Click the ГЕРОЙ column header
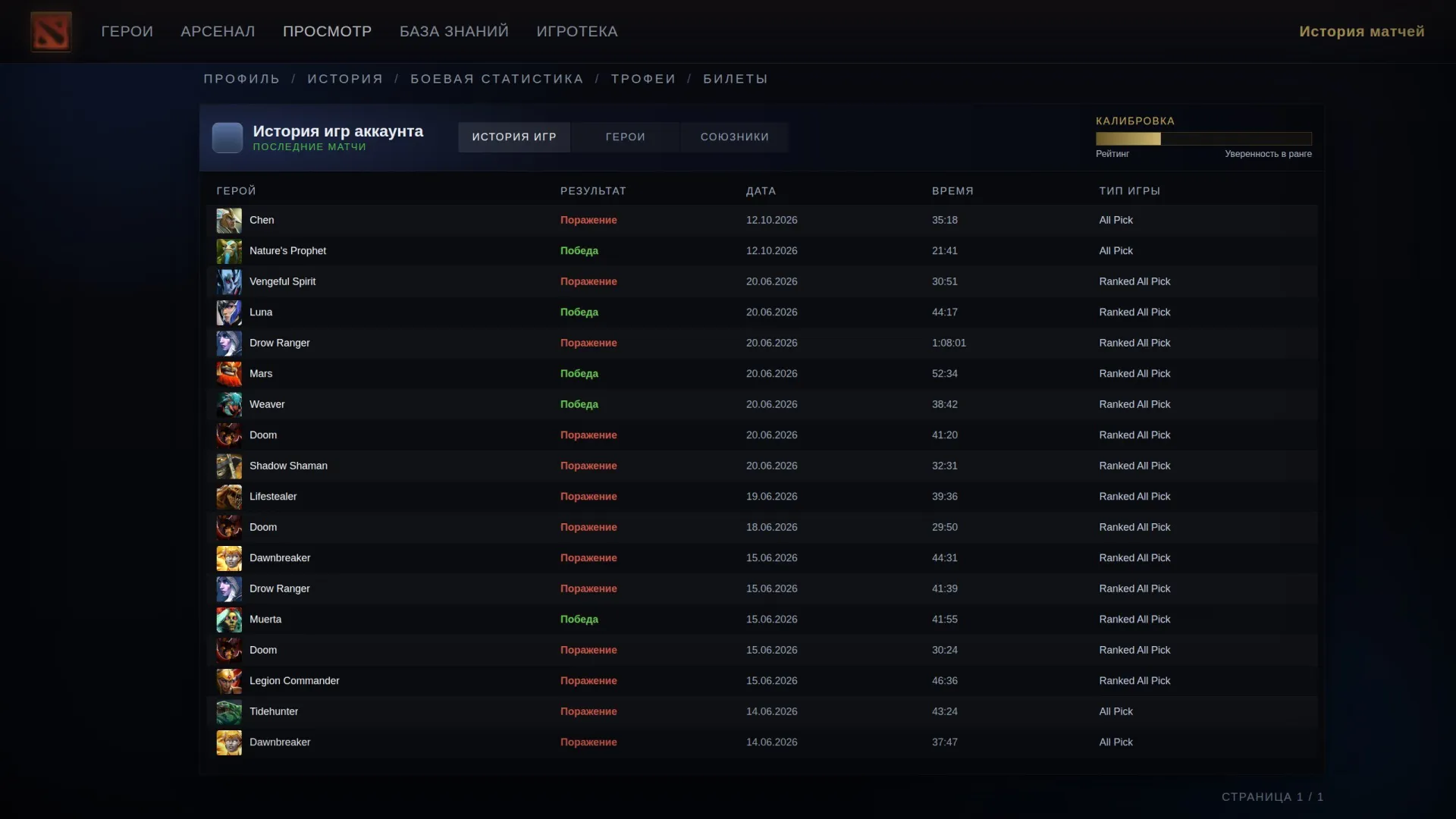1456x819 pixels. (x=236, y=191)
